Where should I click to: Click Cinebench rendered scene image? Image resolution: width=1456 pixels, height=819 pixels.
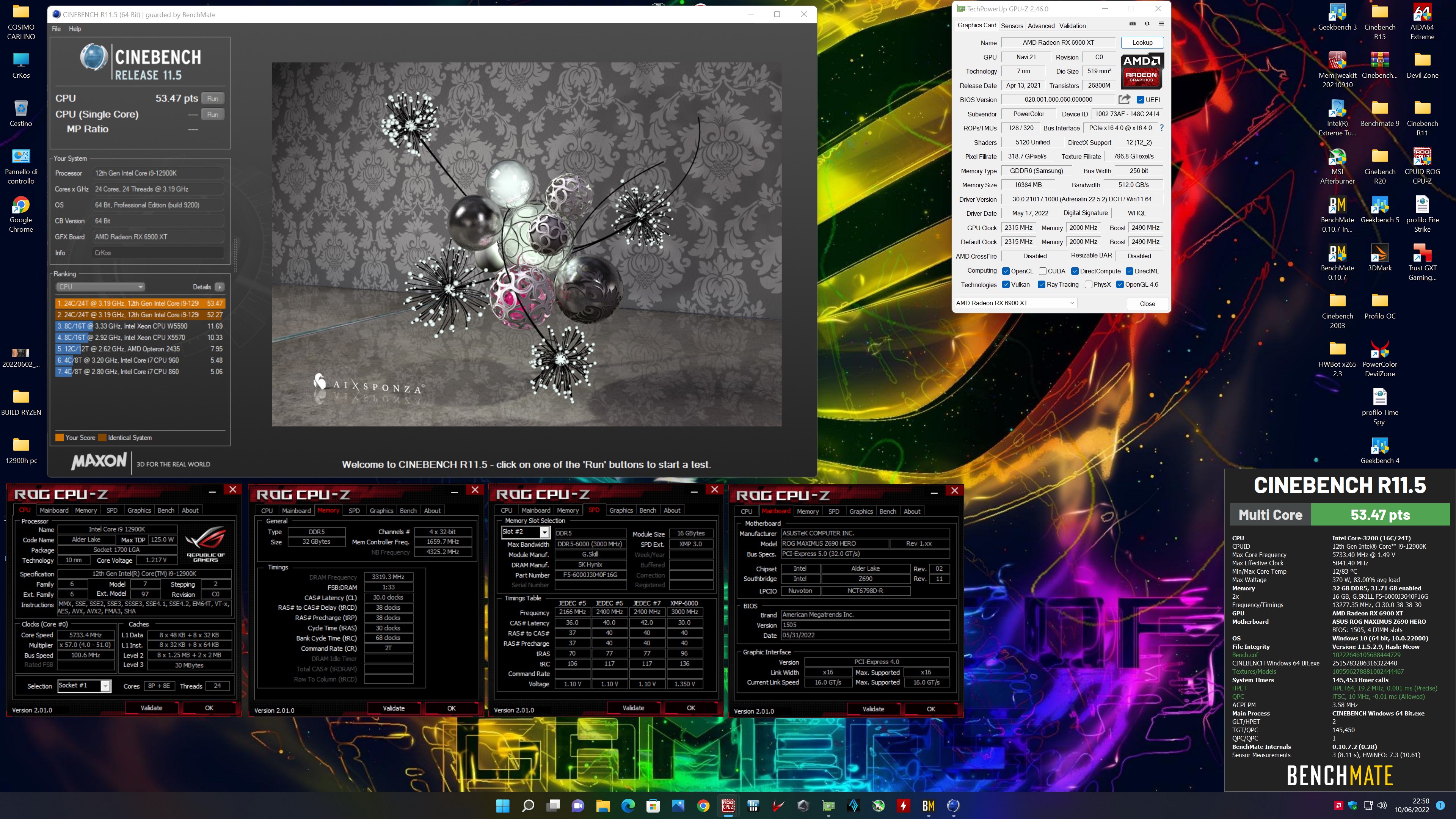click(527, 244)
